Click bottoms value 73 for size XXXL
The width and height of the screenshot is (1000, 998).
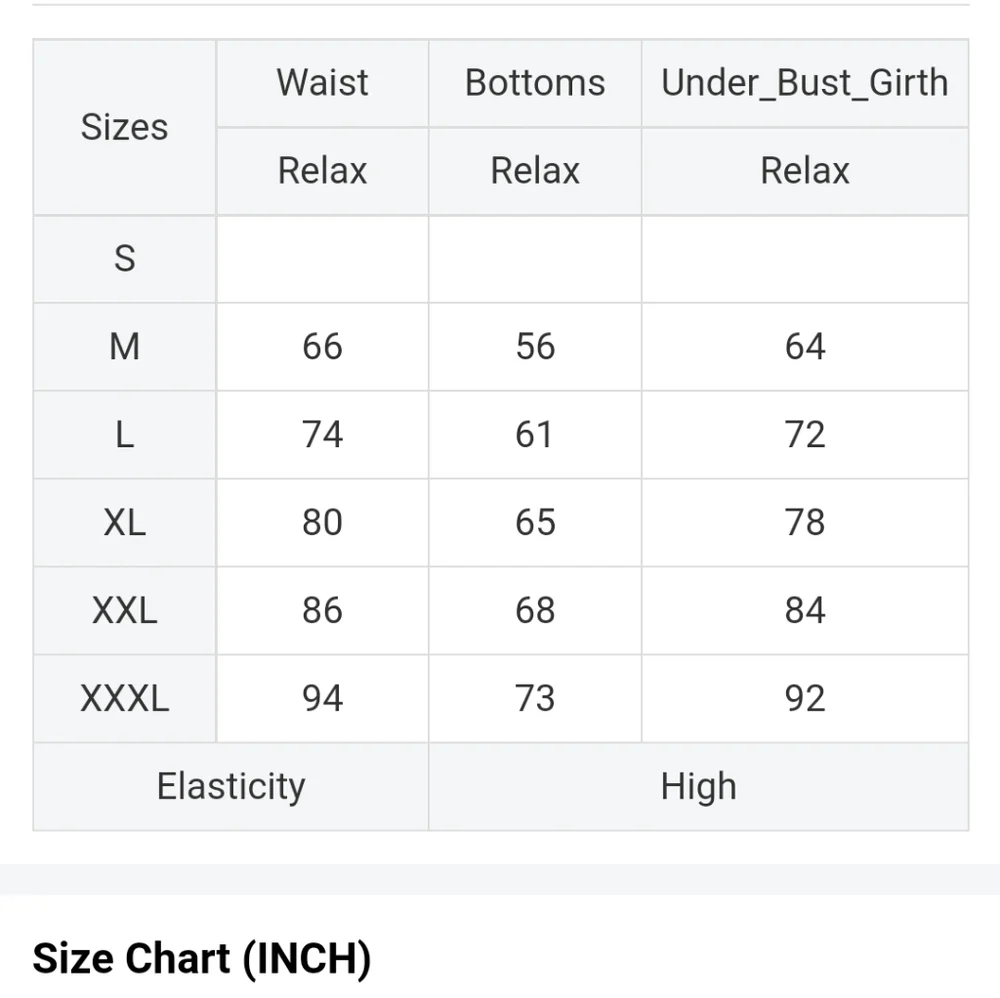pos(535,698)
